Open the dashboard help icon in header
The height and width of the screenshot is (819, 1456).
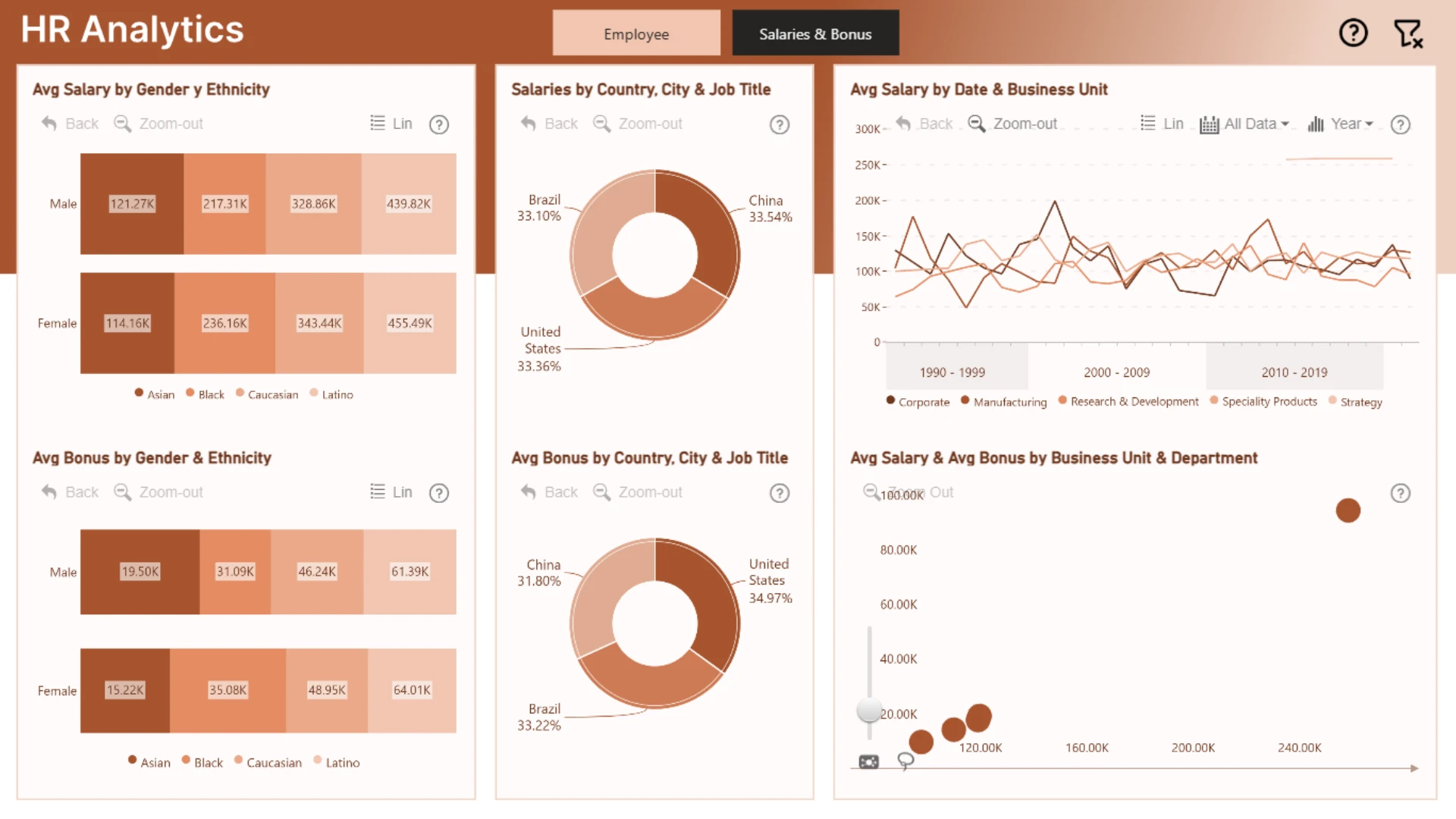point(1353,33)
